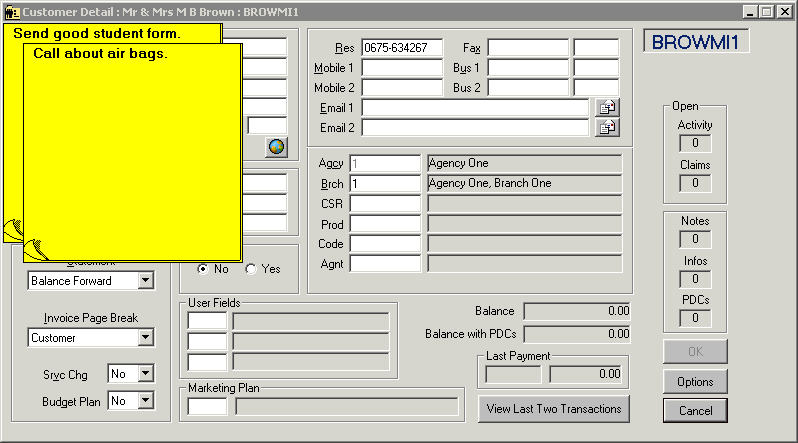The height and width of the screenshot is (443, 798).
Task: Click the Email 2 send icon
Action: [607, 127]
